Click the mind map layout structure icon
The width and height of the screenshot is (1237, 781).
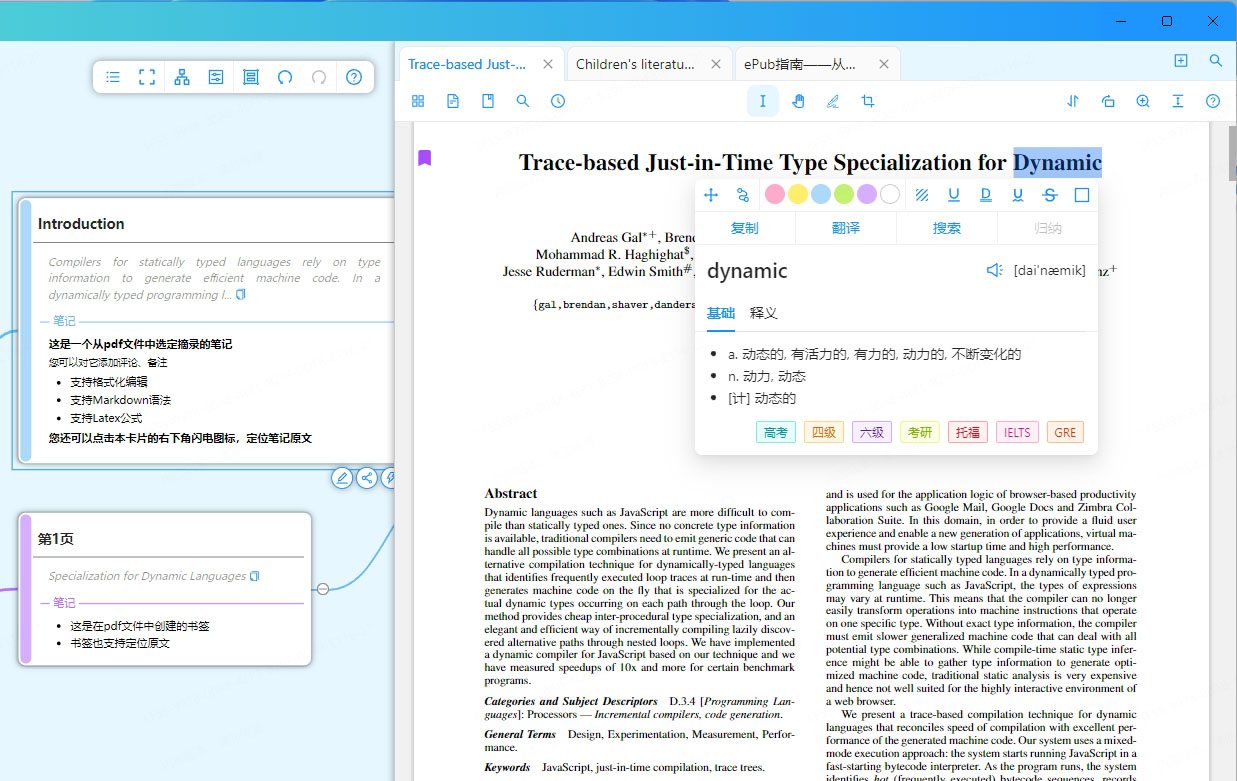pyautogui.click(x=182, y=77)
